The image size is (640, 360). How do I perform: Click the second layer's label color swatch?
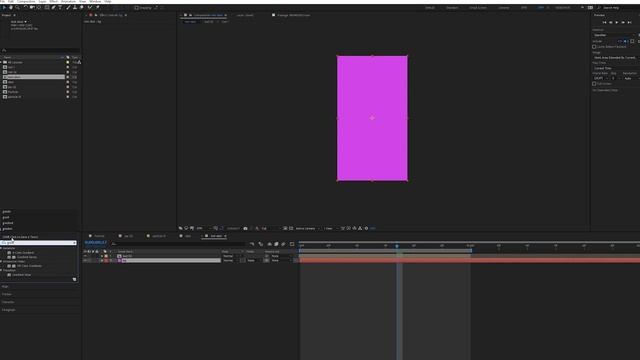[106, 260]
